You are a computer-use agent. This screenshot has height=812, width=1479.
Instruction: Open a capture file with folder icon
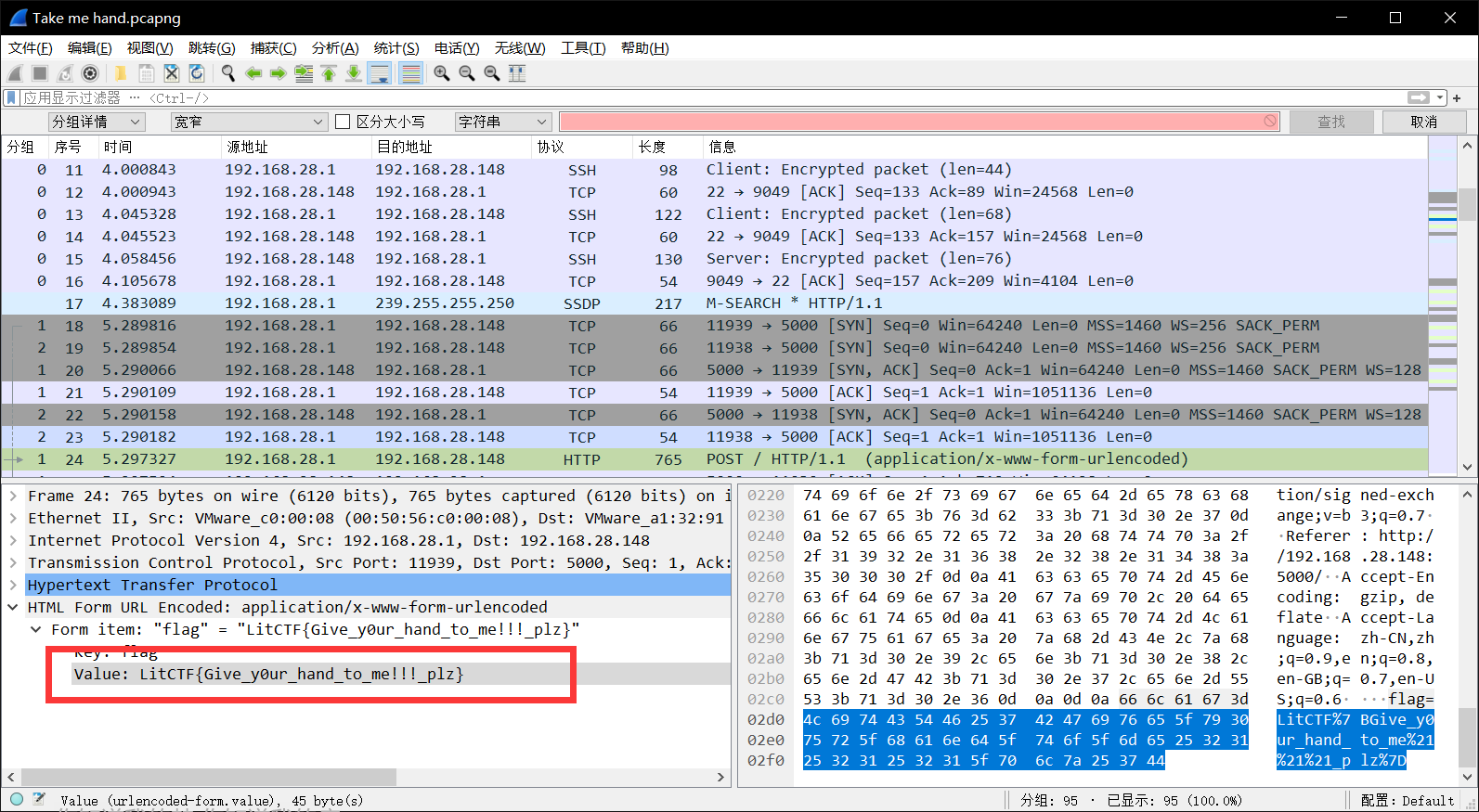coord(121,73)
